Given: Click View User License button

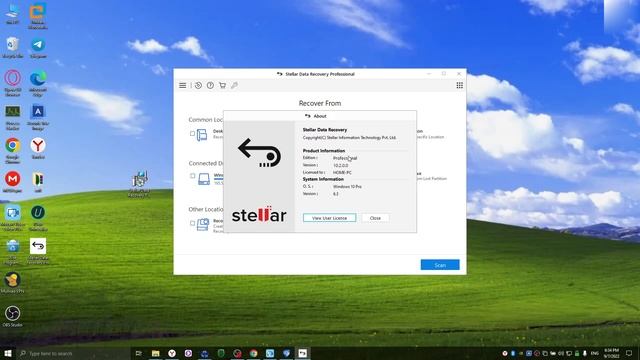Looking at the screenshot, I should tap(329, 218).
